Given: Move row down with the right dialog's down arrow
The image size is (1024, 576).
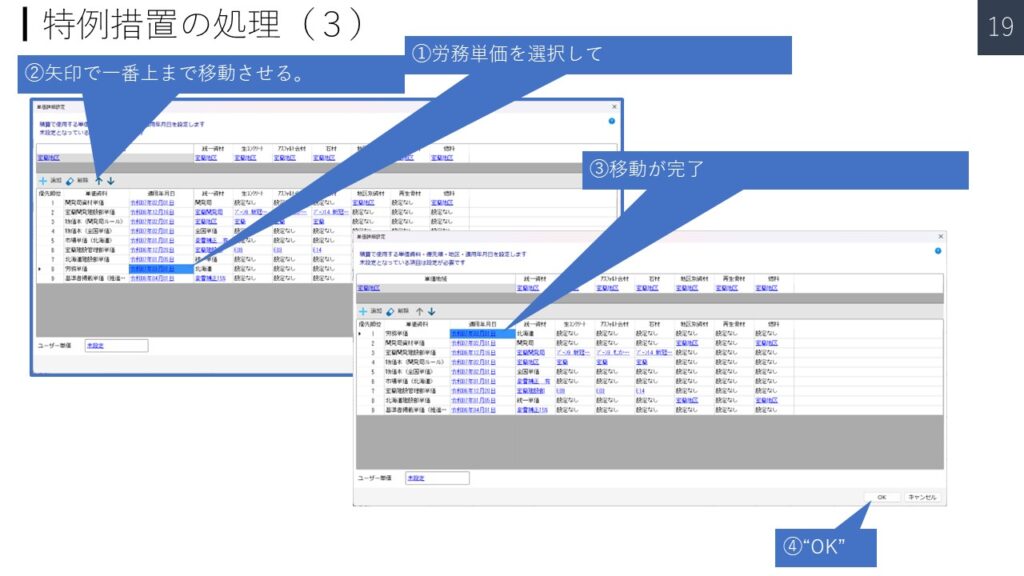Looking at the screenshot, I should [432, 312].
